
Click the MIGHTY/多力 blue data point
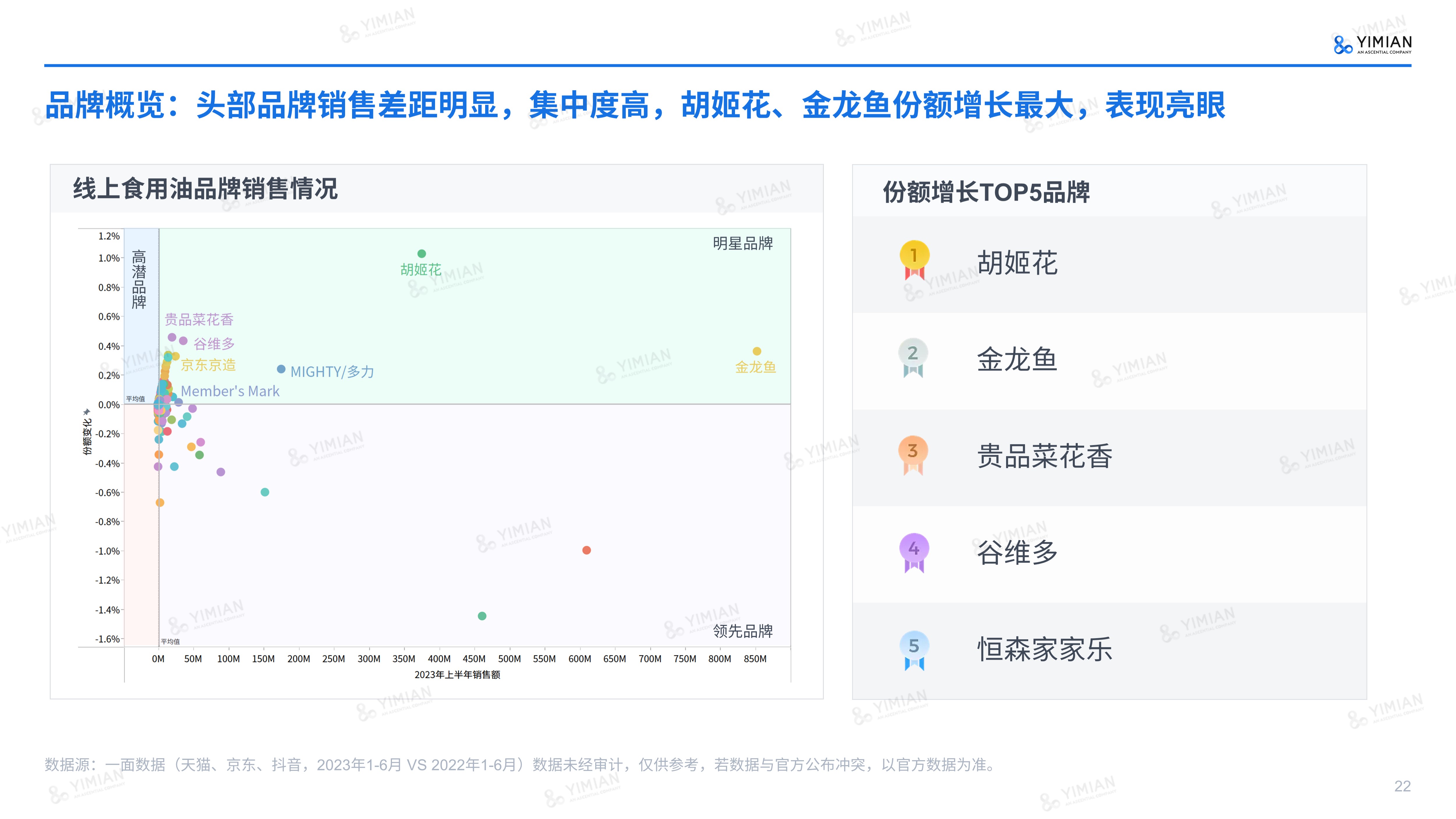[281, 369]
